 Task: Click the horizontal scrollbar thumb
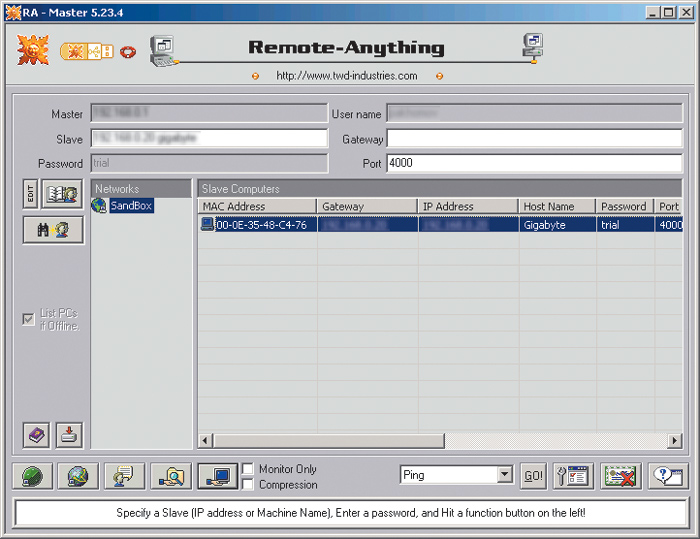(x=329, y=441)
